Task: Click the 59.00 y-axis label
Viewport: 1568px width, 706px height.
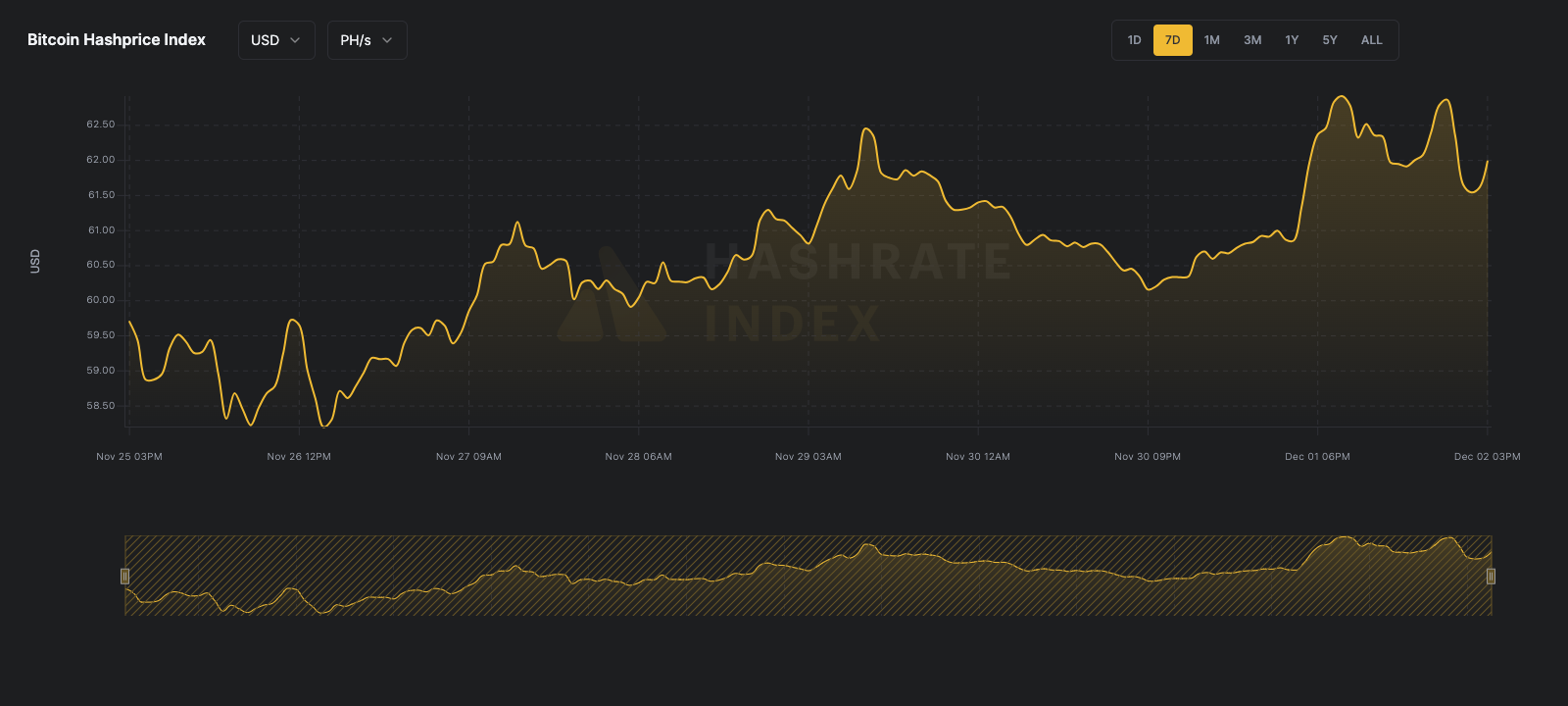Action: (101, 371)
